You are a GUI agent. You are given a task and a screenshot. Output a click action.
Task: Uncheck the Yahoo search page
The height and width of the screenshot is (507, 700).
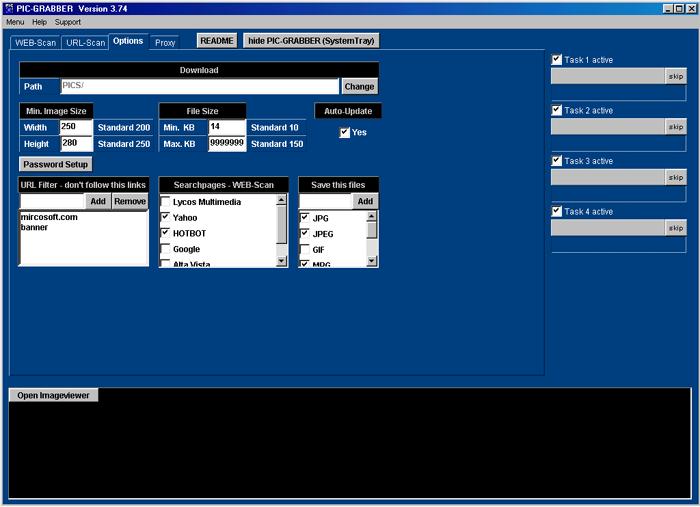click(165, 217)
